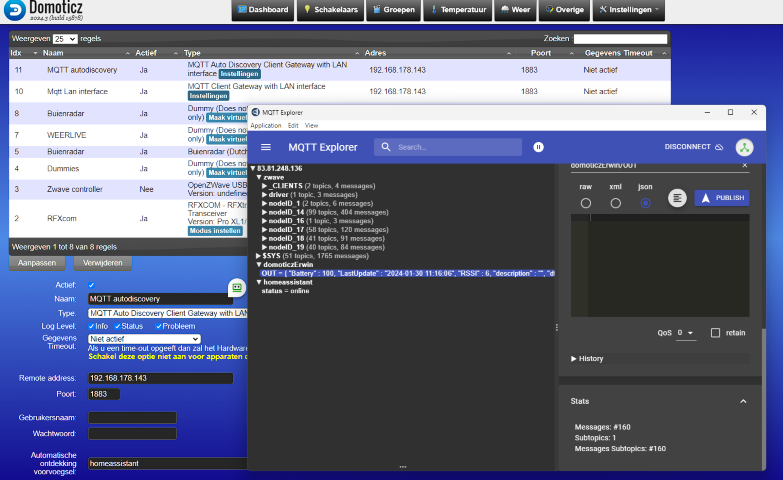Expand the nodeID_14 tree node
783x480 pixels.
265,212
